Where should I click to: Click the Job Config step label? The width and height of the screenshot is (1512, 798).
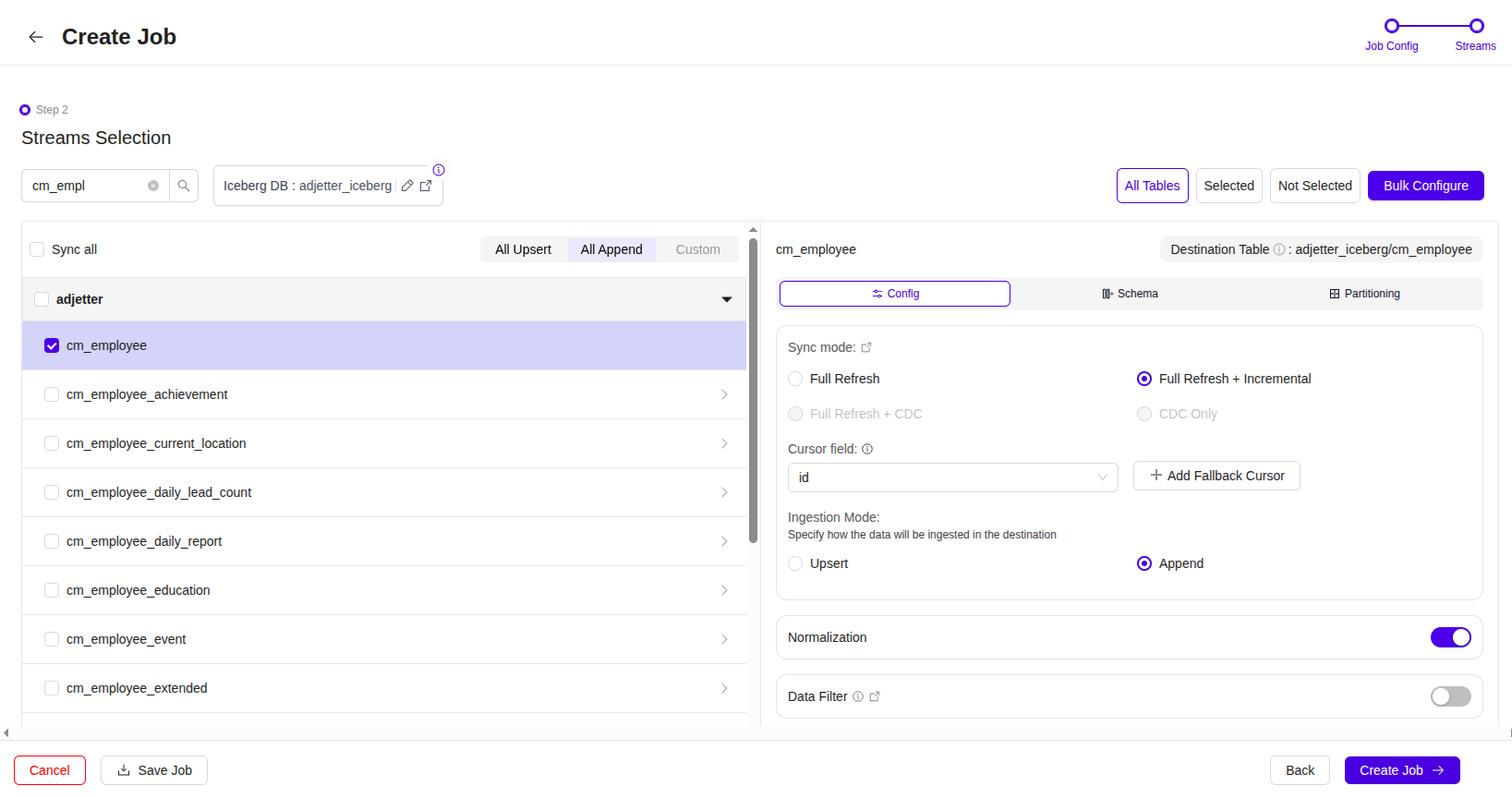(1392, 46)
